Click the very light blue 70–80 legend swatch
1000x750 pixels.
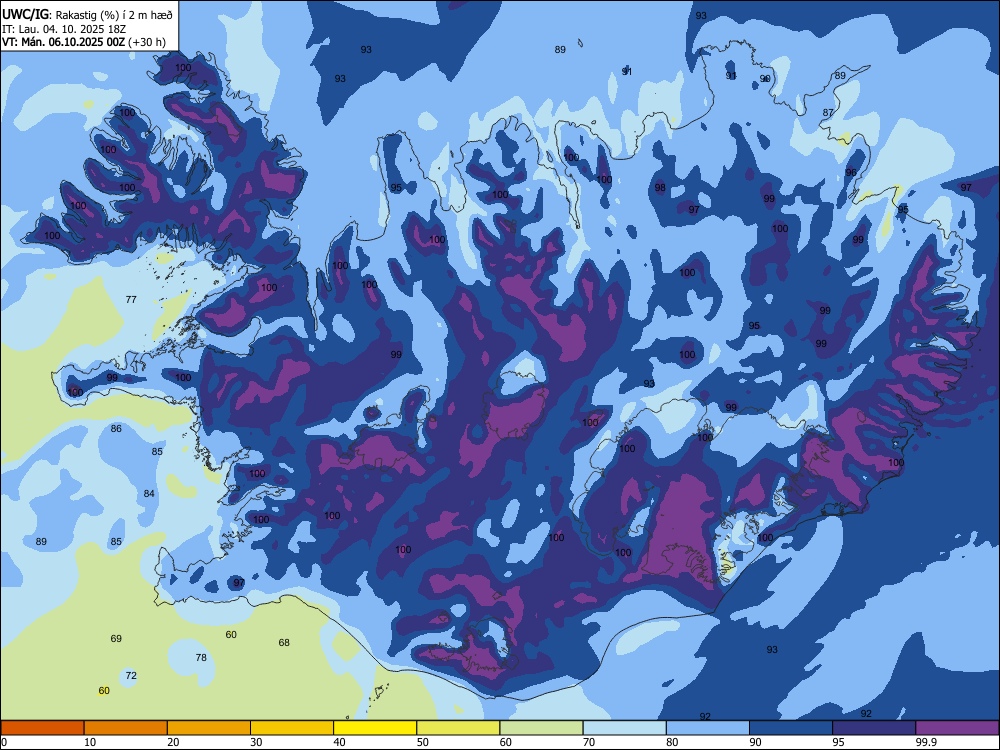(x=624, y=728)
